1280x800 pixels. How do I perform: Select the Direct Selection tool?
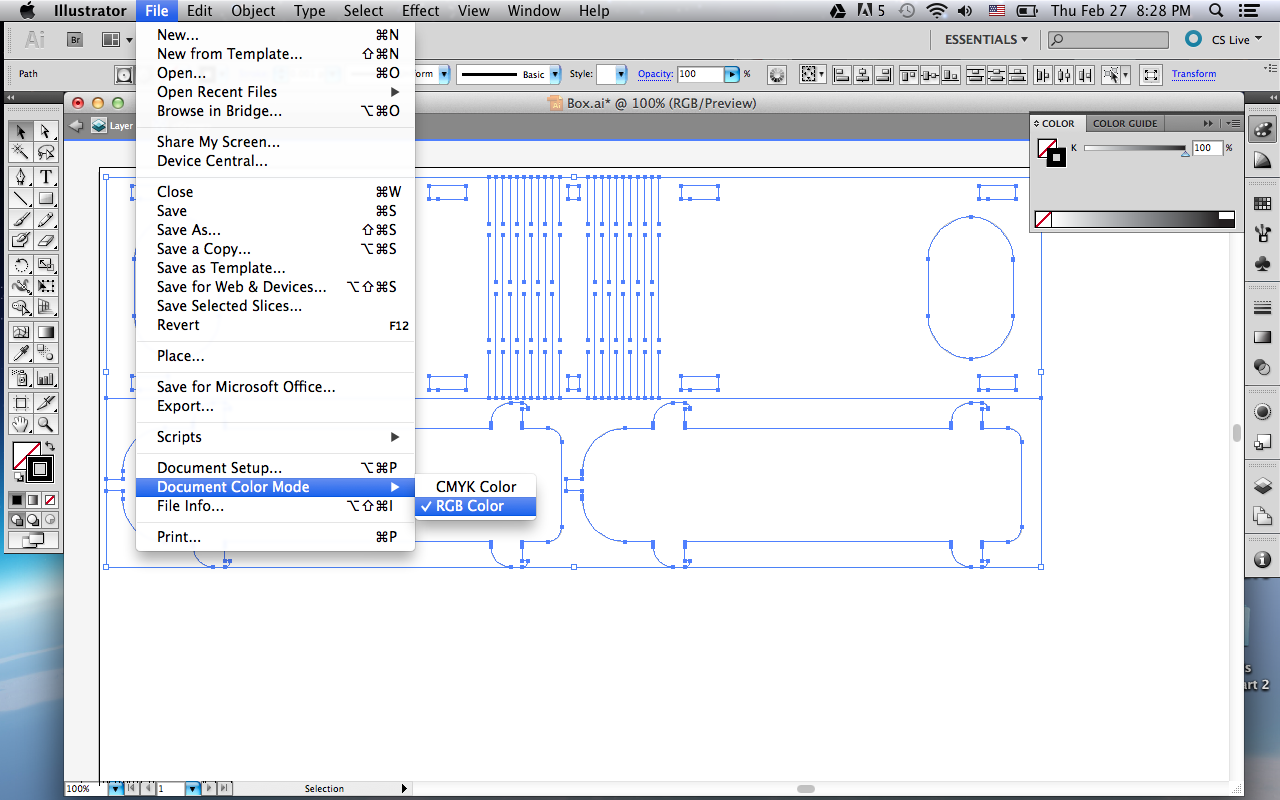click(x=46, y=131)
